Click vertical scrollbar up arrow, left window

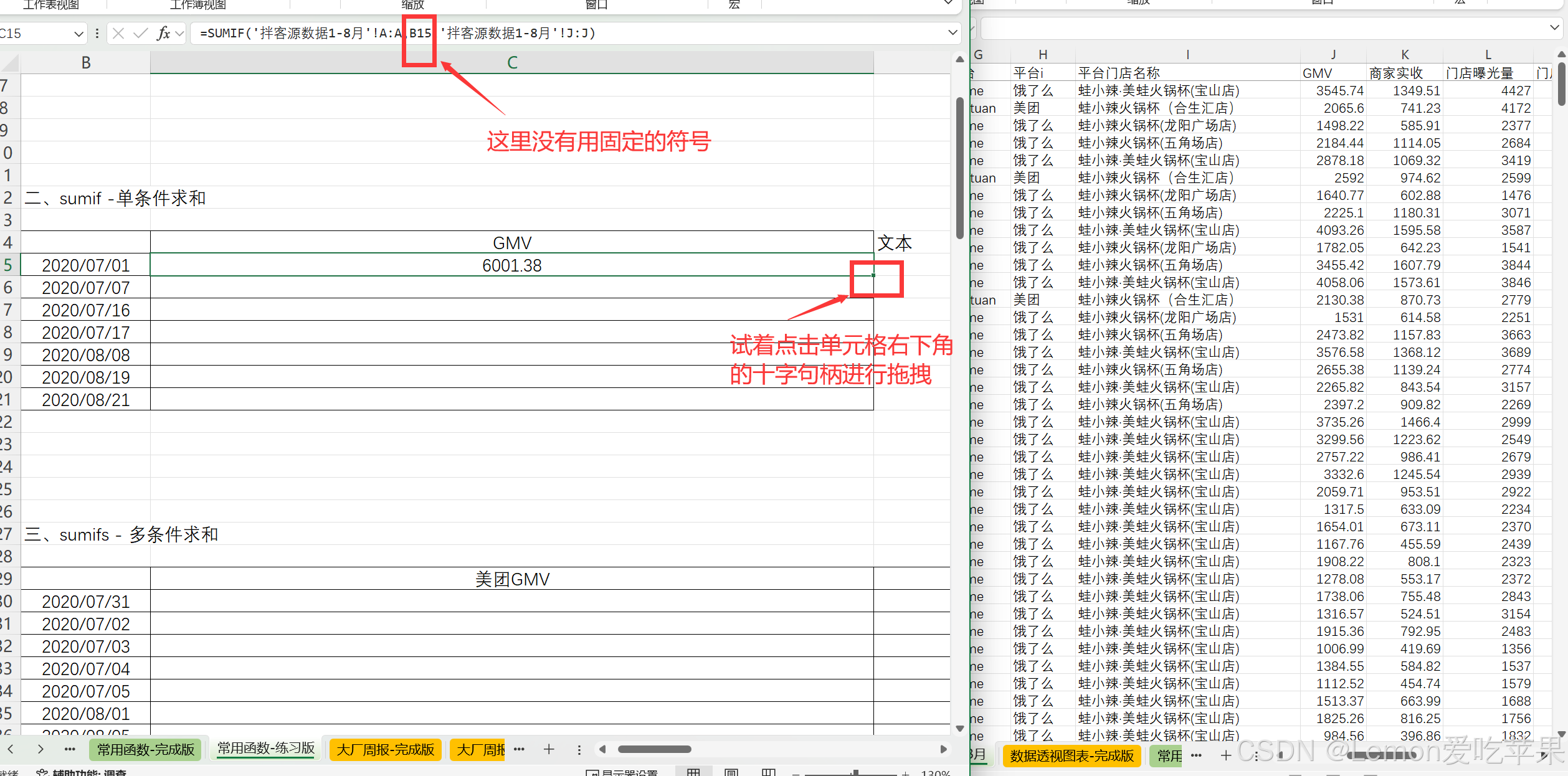point(960,60)
